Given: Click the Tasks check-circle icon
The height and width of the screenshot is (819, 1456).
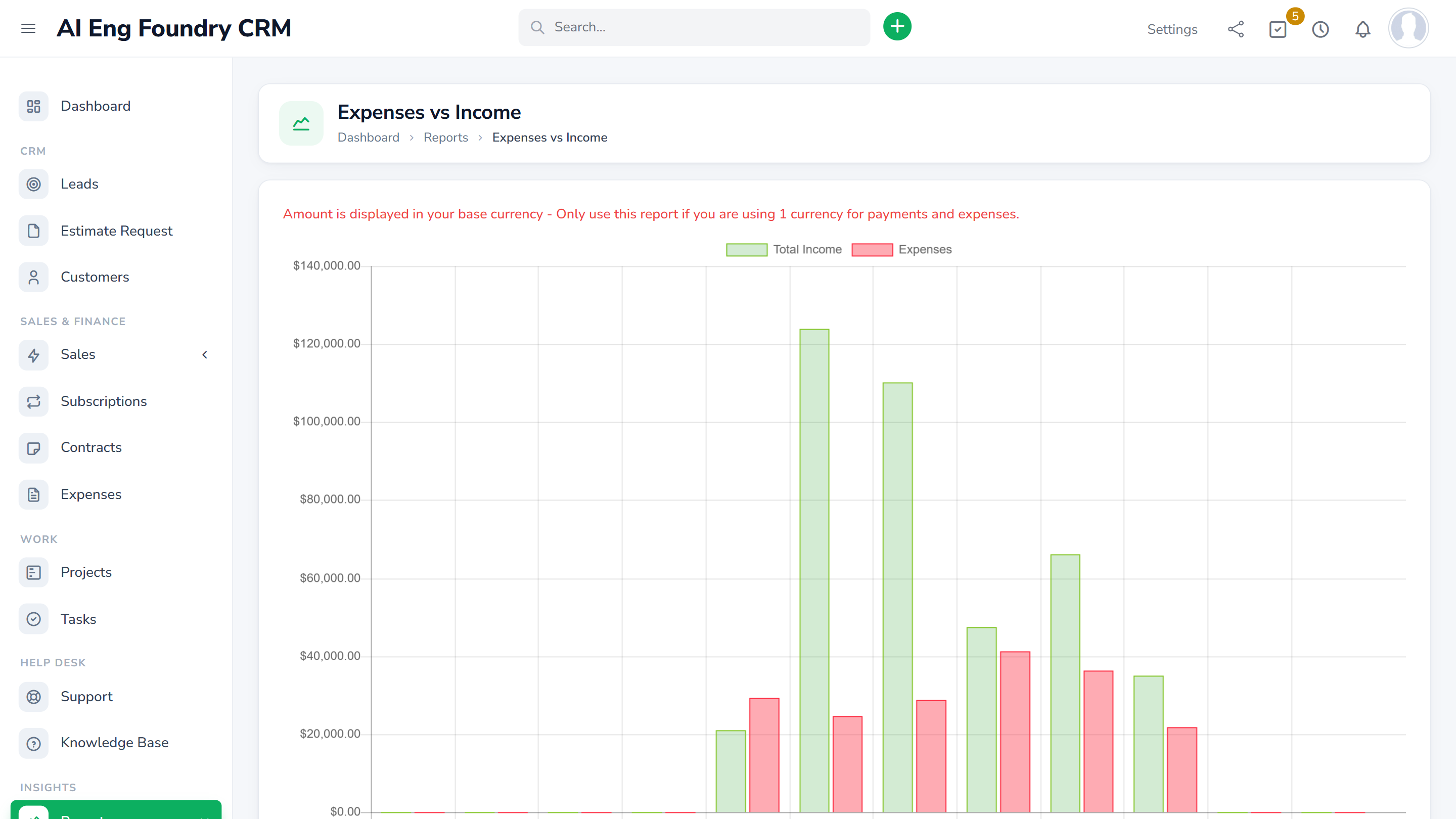Looking at the screenshot, I should pos(33,619).
